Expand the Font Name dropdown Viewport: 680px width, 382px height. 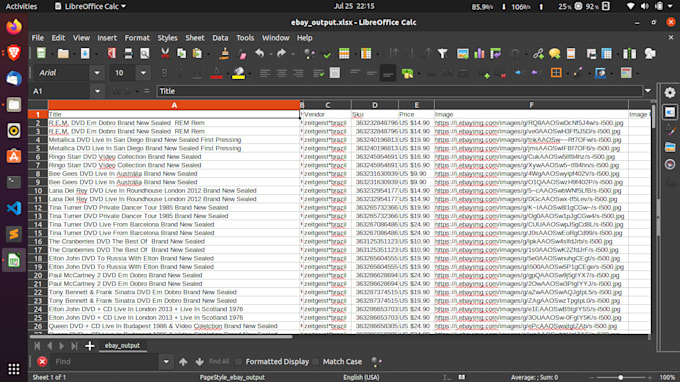pyautogui.click(x=97, y=73)
